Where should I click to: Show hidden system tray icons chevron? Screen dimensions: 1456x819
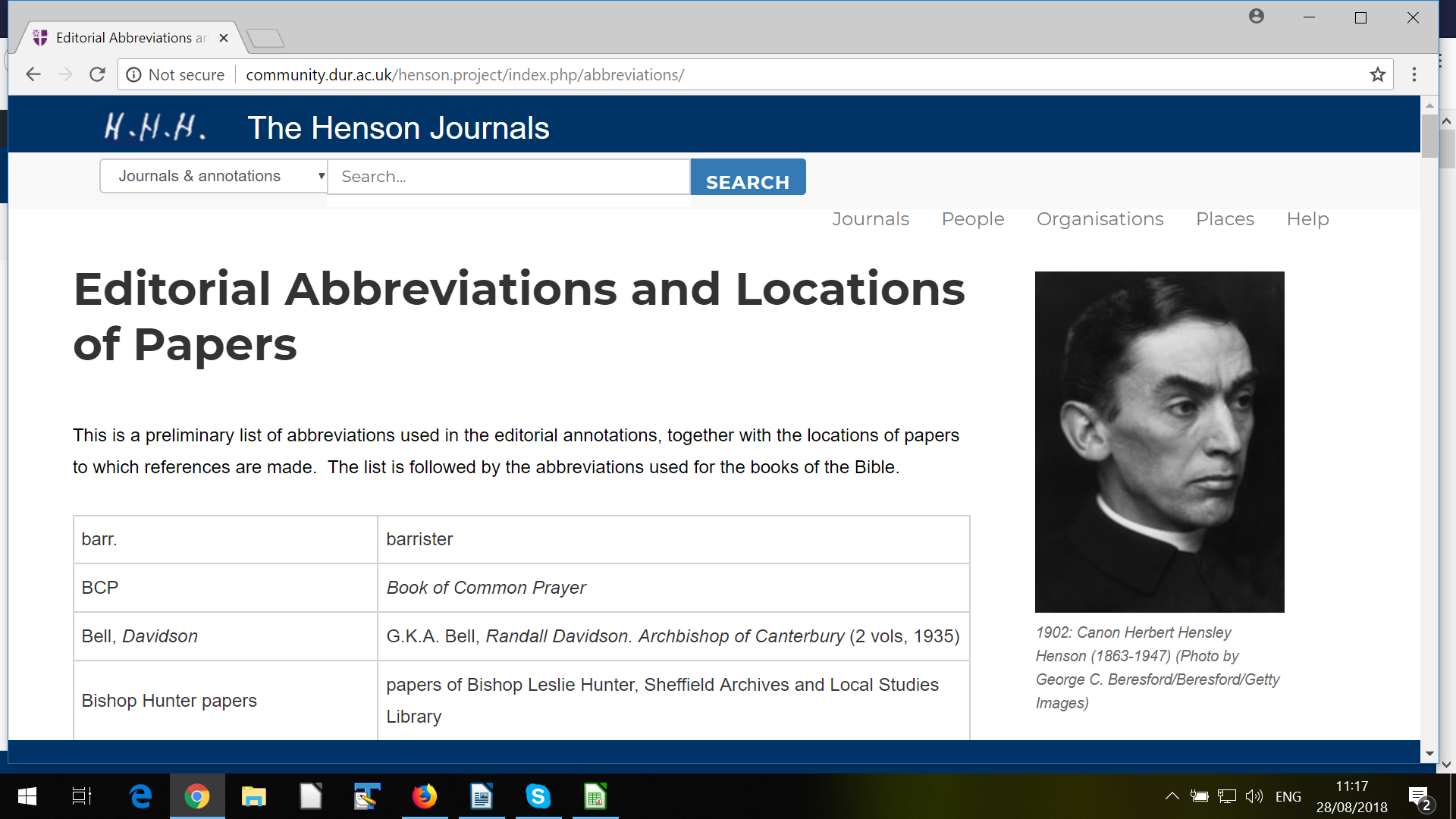click(x=1172, y=796)
